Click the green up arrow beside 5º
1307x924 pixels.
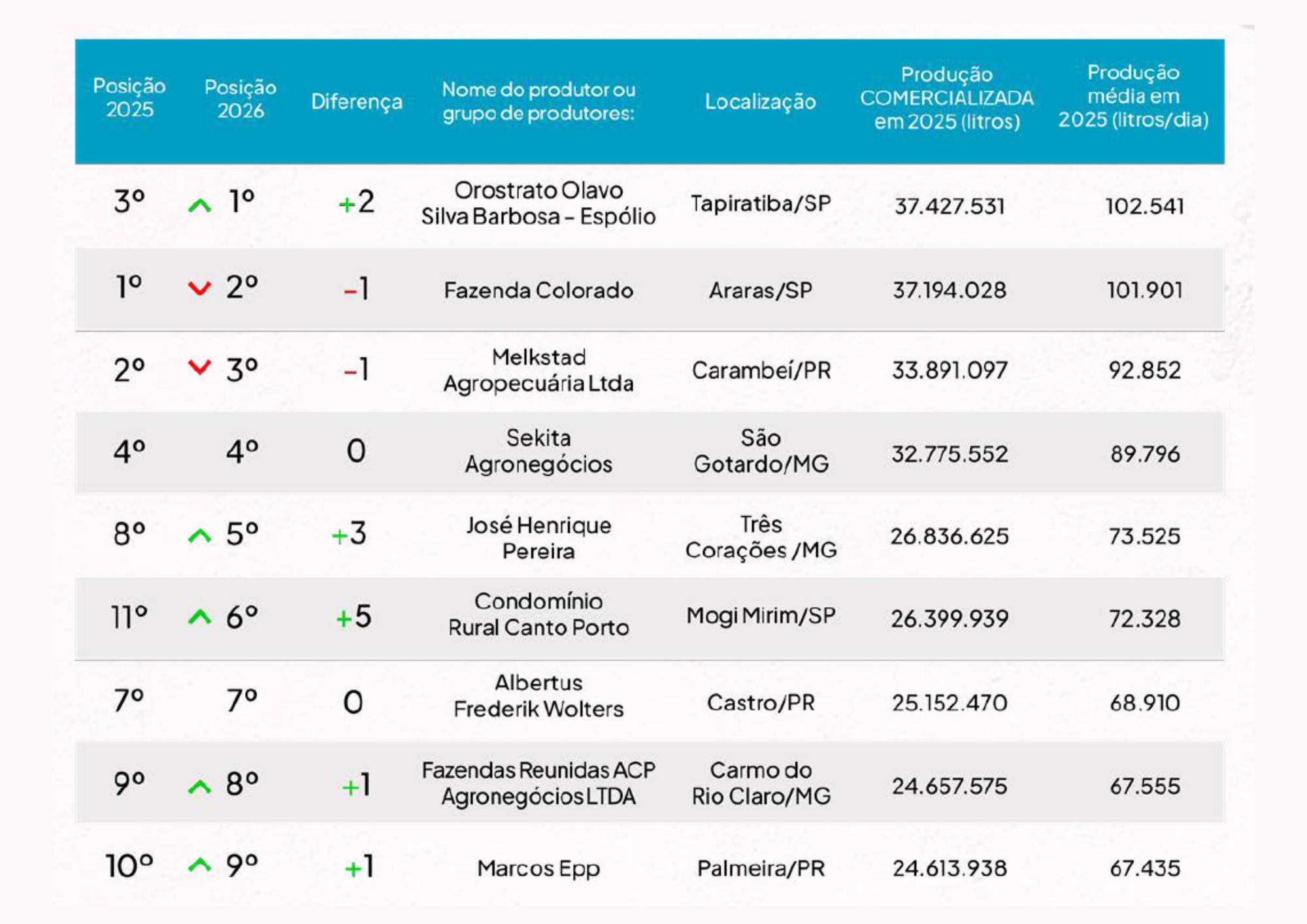199,536
